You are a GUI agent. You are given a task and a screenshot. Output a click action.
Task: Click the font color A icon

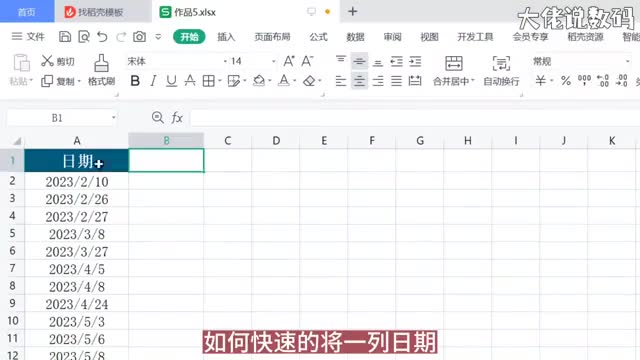click(x=284, y=80)
